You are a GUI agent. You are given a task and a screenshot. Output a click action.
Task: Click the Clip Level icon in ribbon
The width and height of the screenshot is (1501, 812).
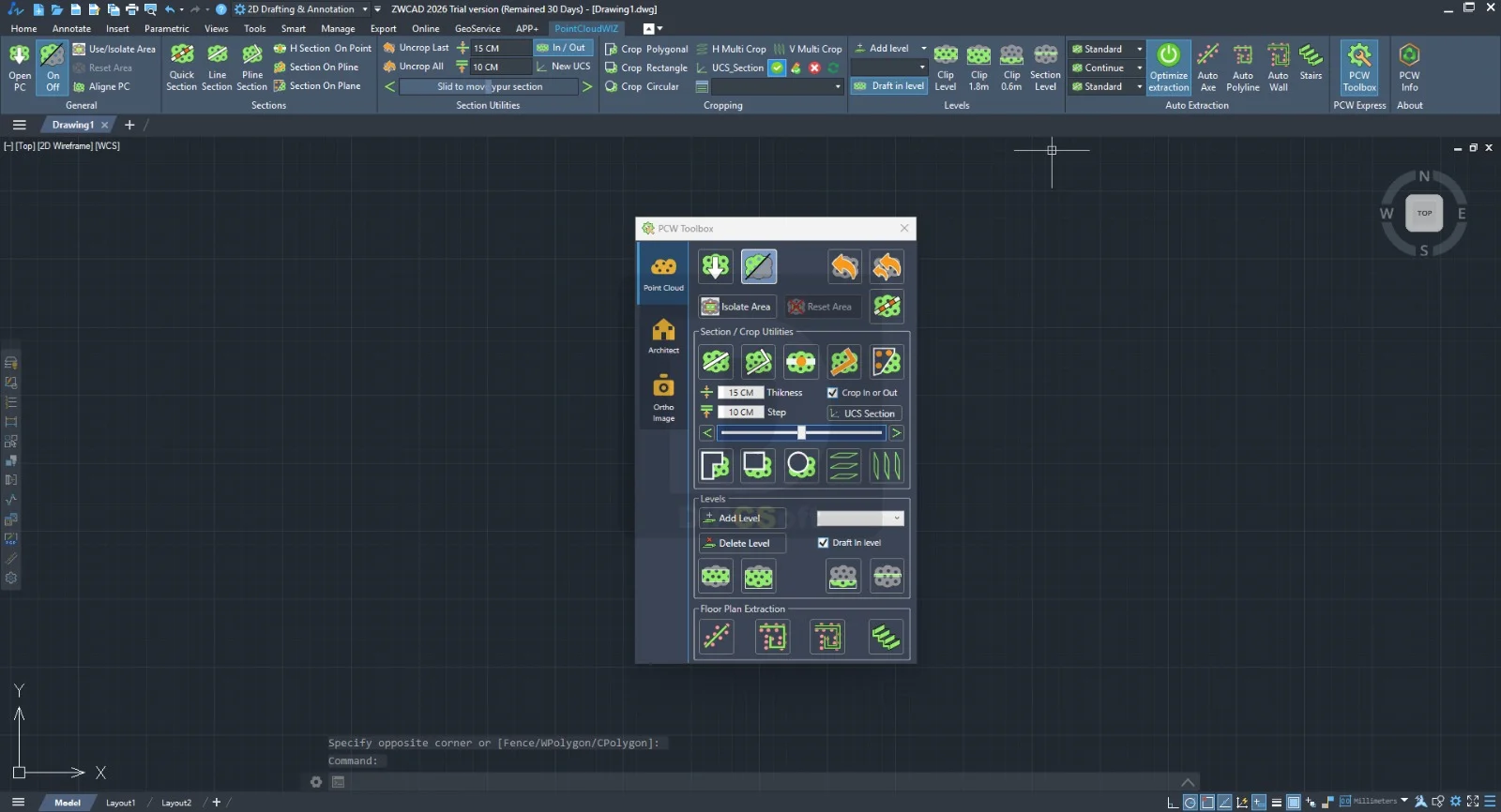pyautogui.click(x=946, y=68)
